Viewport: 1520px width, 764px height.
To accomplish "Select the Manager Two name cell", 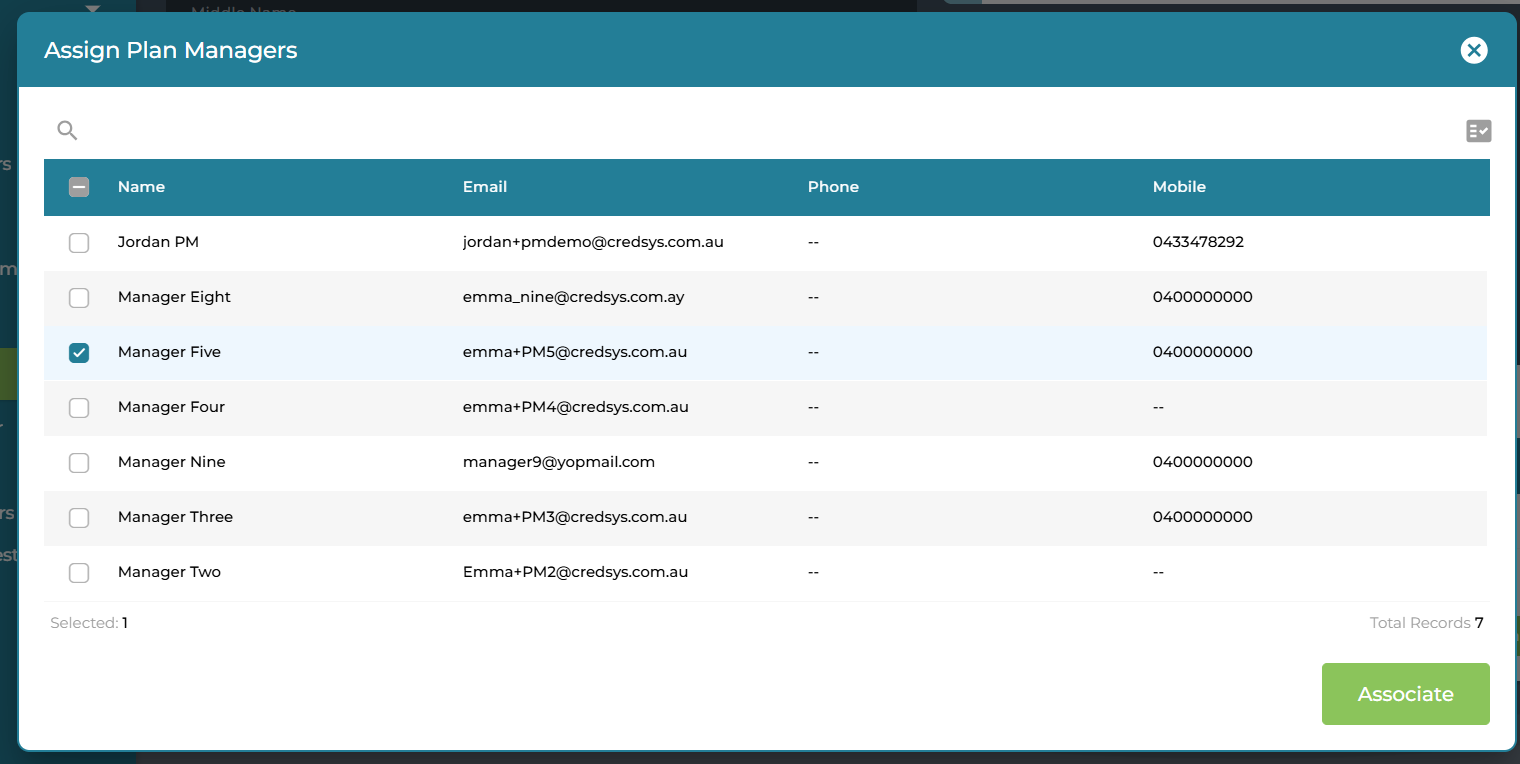I will (x=169, y=572).
